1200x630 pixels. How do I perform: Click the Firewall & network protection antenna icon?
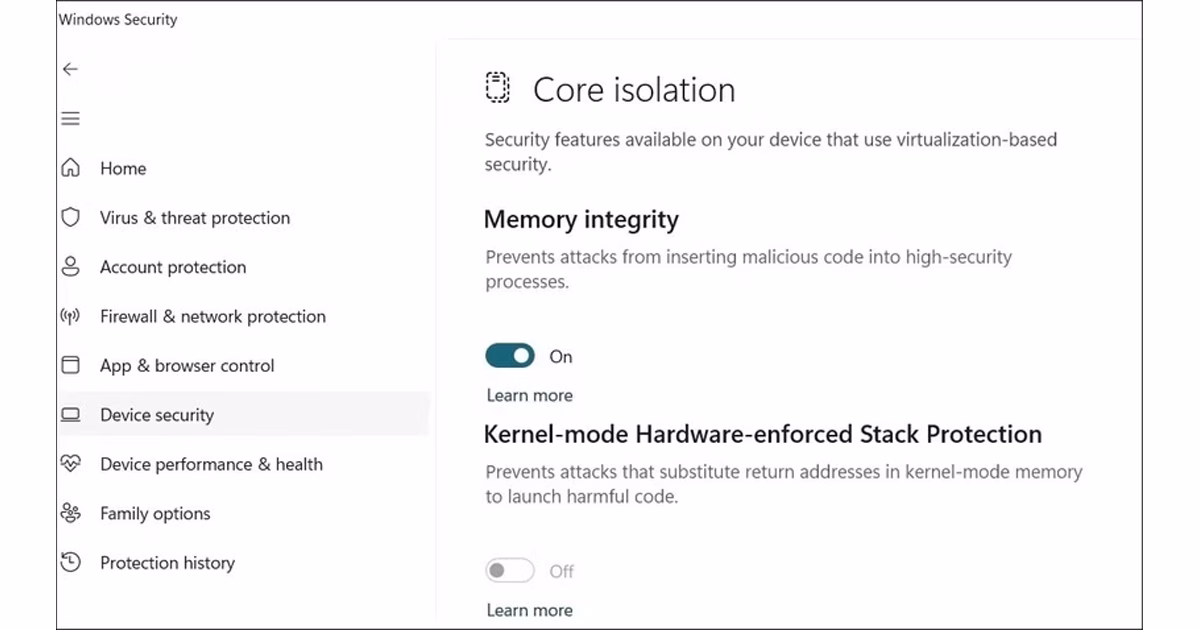70,316
